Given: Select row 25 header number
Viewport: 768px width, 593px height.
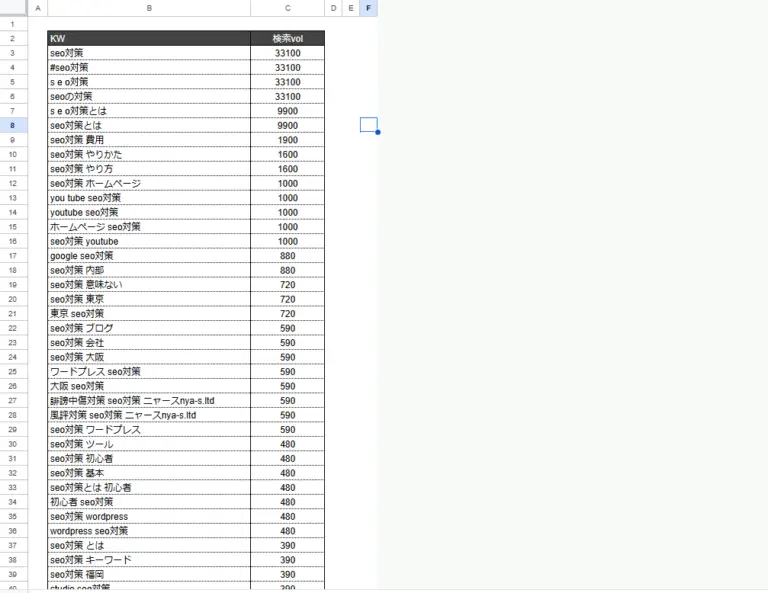Looking at the screenshot, I should pyautogui.click(x=12, y=371).
